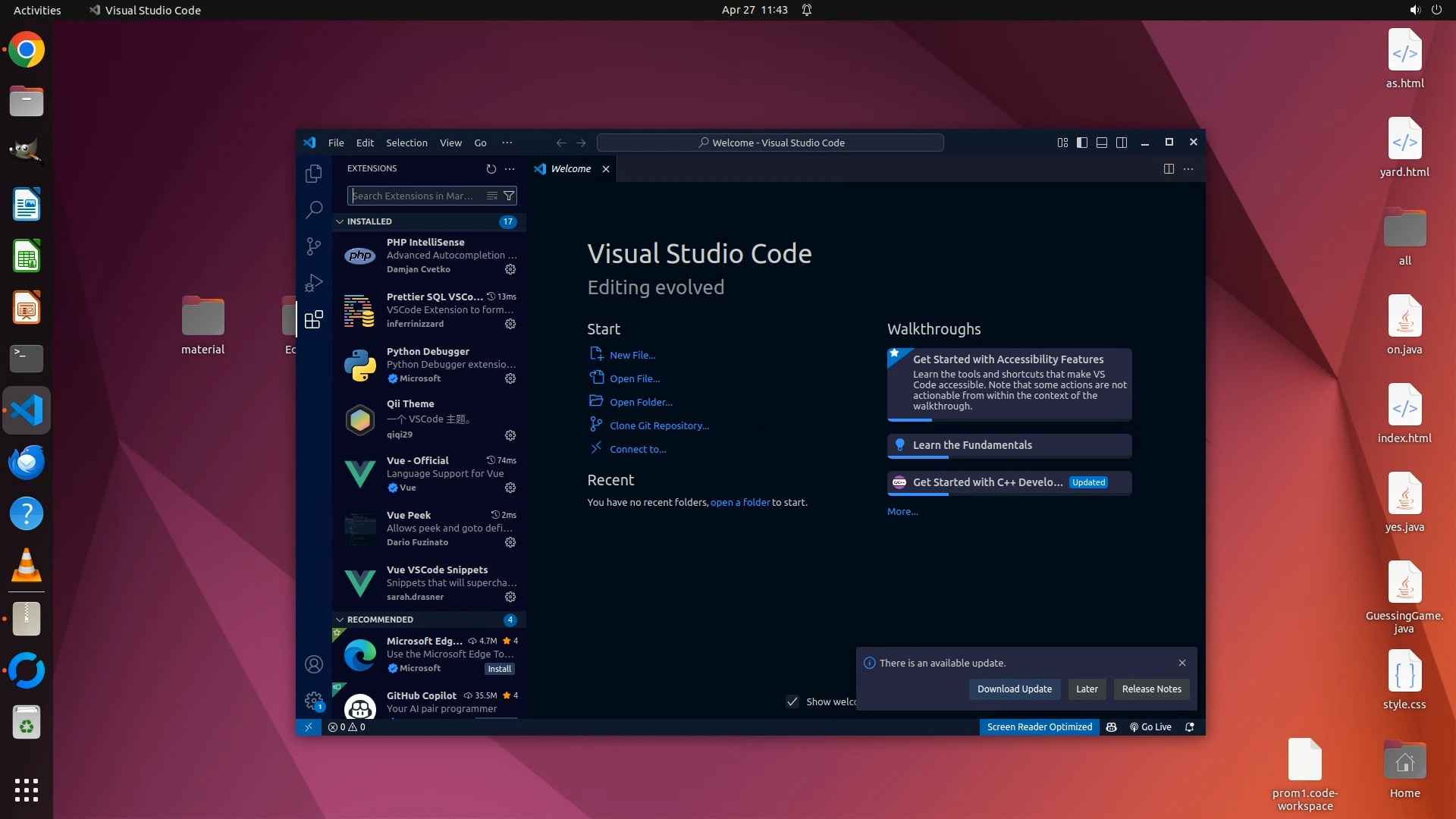Click Clone Git Repository link
Image resolution: width=1456 pixels, height=819 pixels.
(x=659, y=425)
